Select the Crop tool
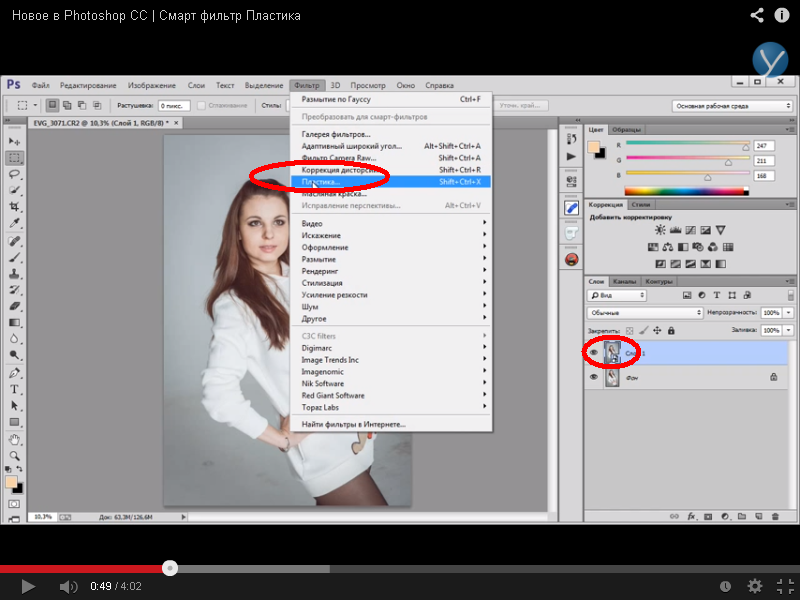The image size is (800, 600). coord(15,206)
